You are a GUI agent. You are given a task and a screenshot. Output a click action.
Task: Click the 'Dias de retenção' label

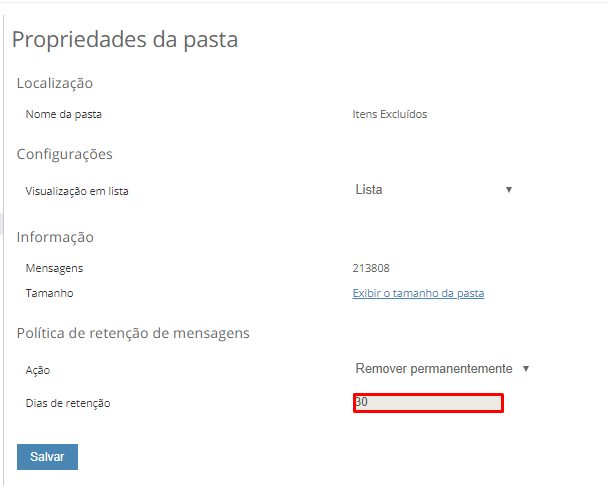point(68,403)
